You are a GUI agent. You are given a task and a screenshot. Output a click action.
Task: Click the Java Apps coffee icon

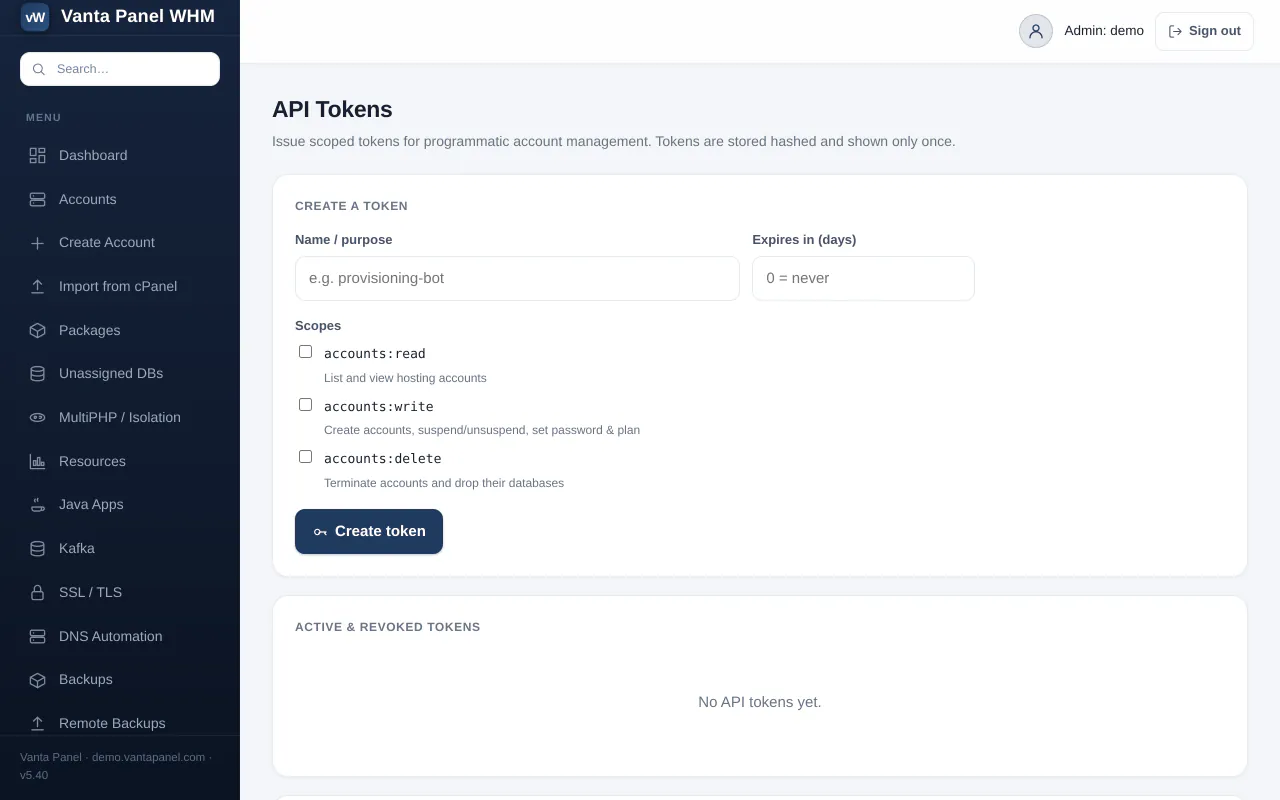(x=37, y=505)
